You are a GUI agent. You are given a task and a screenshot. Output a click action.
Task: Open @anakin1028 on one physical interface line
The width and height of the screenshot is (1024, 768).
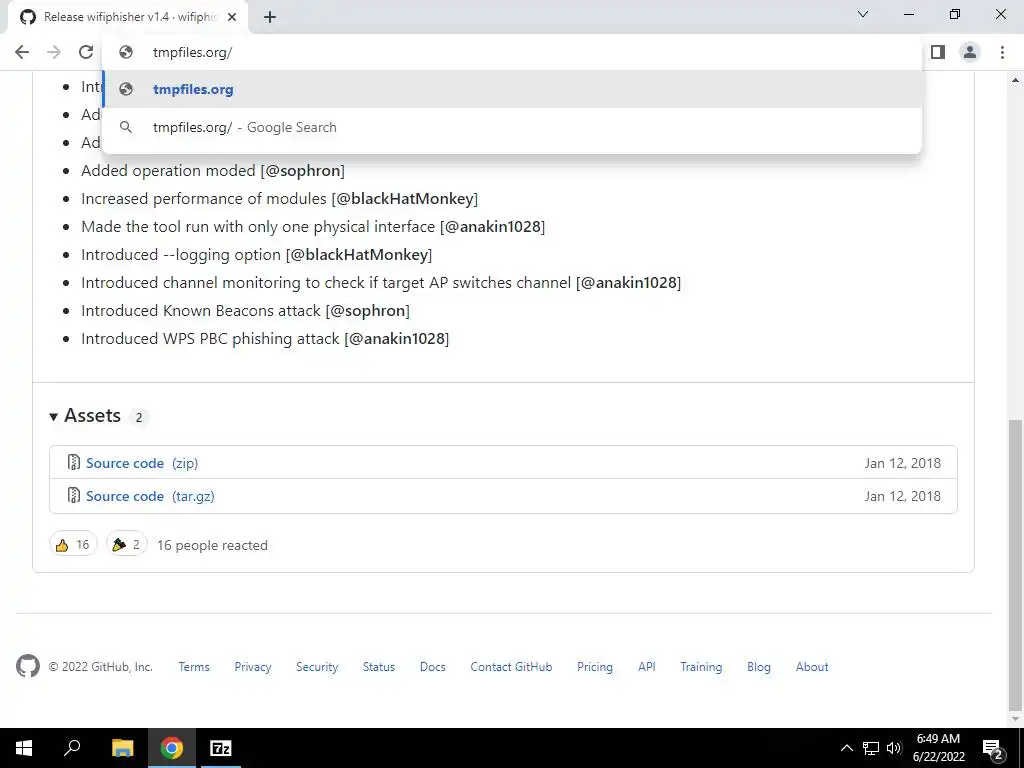(x=493, y=227)
